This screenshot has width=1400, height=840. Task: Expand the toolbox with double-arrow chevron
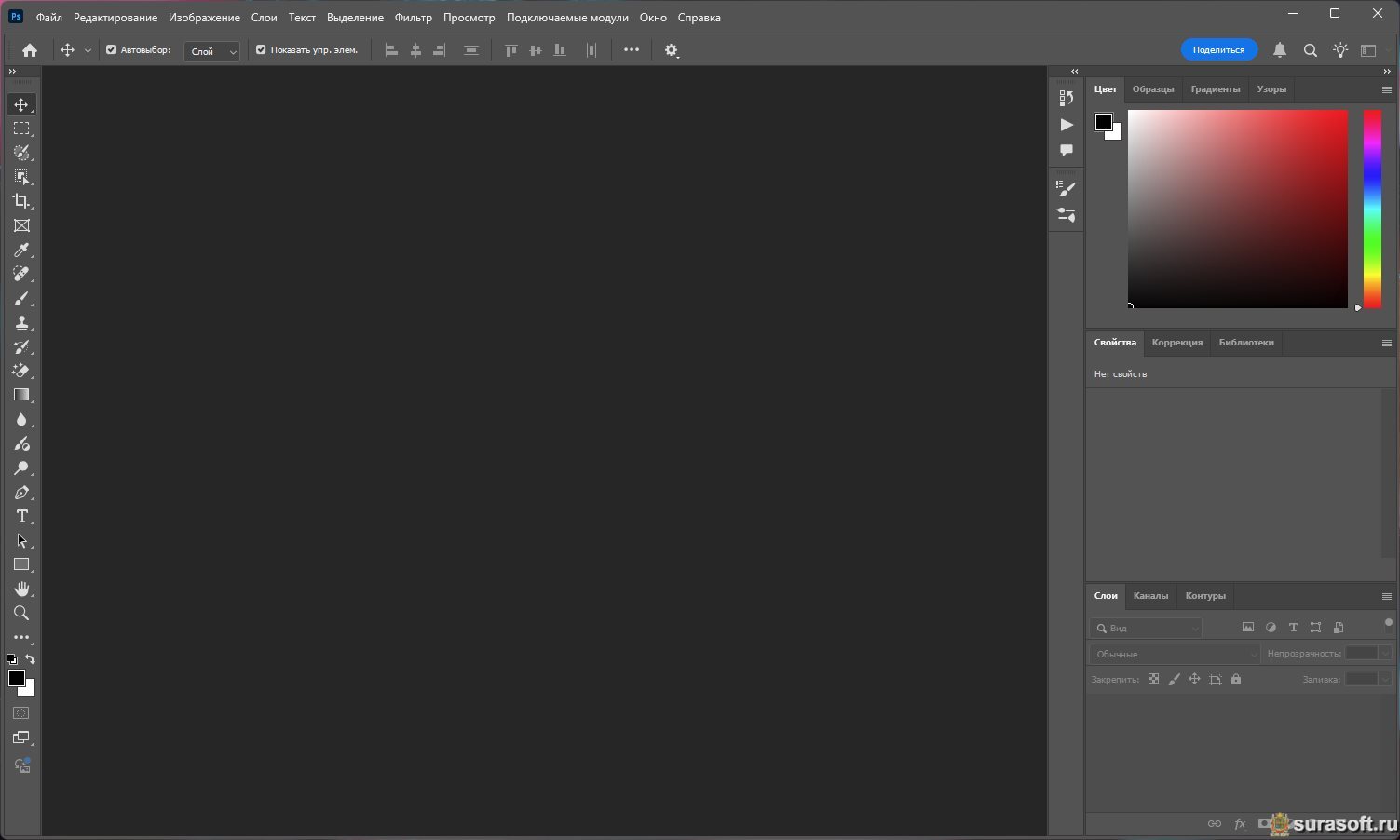pyautogui.click(x=12, y=72)
